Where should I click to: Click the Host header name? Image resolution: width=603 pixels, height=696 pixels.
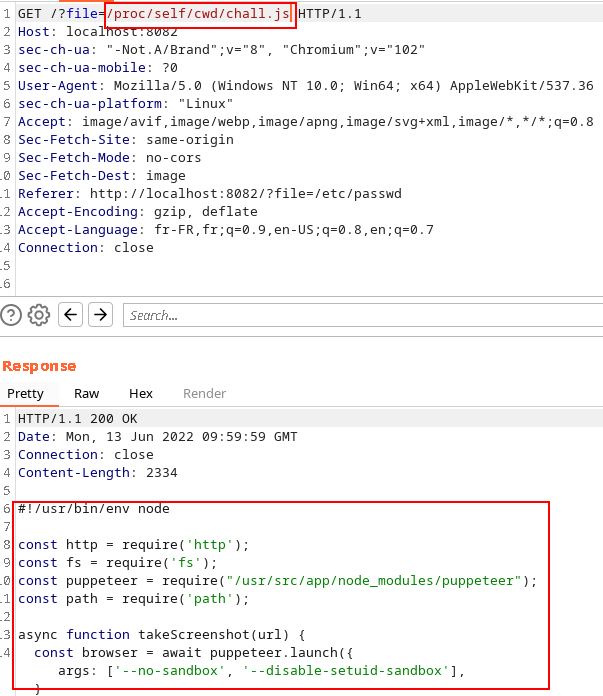tap(34, 32)
